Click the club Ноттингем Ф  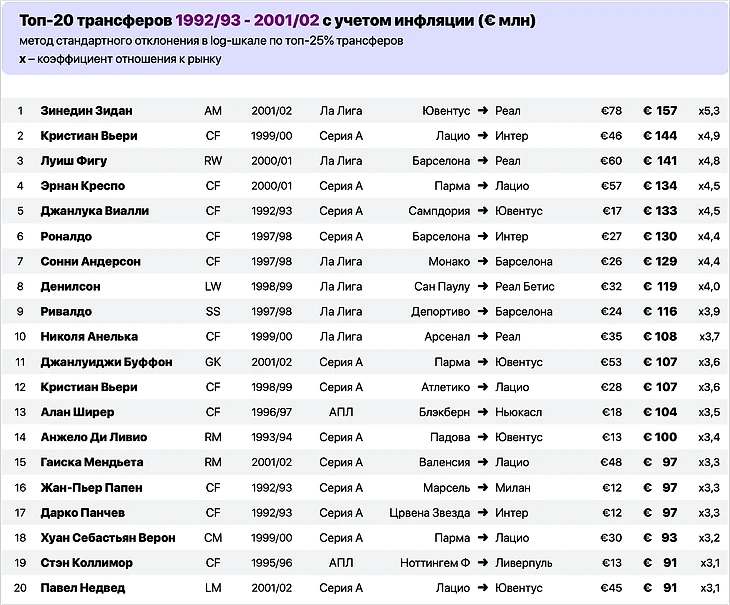click(435, 563)
